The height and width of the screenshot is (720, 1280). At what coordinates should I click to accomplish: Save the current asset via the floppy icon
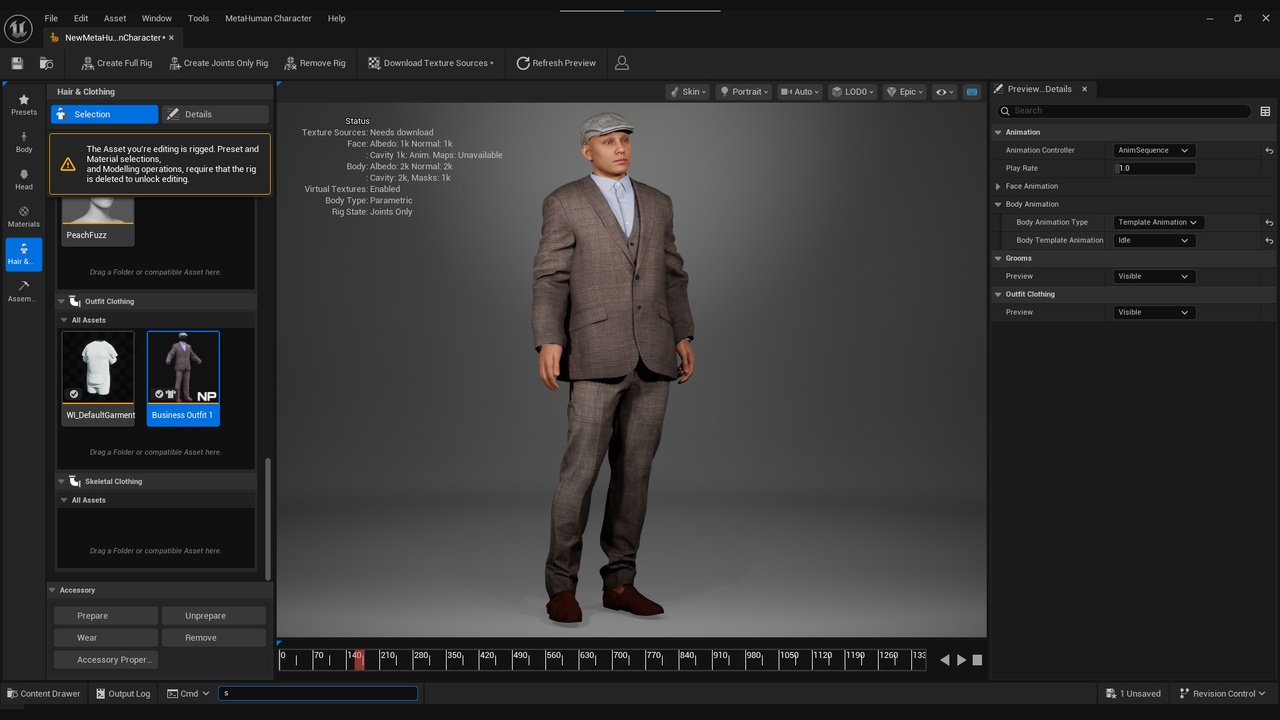tap(17, 63)
